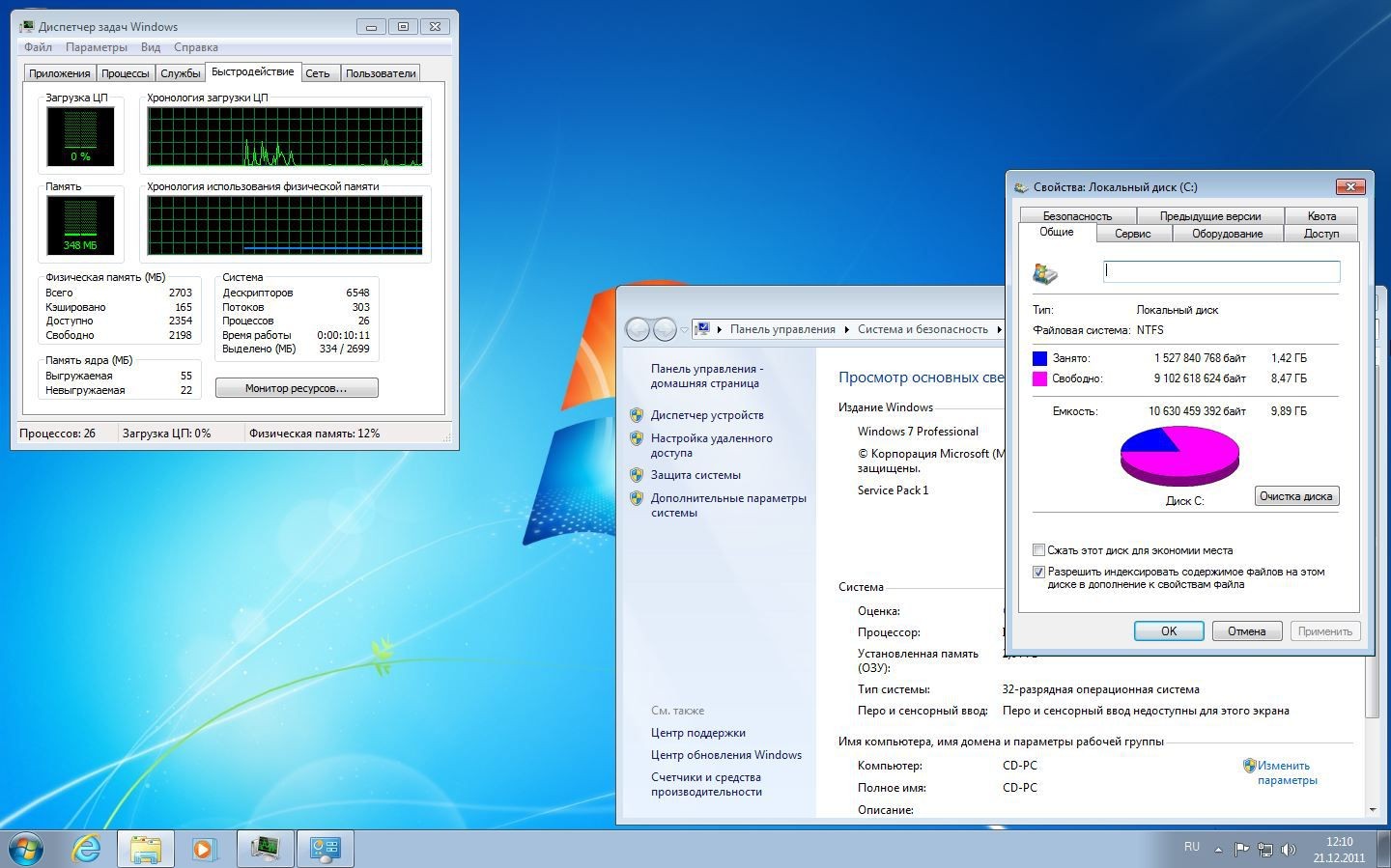Click 'Отмена' in disk properties
The image size is (1391, 868).
tap(1247, 631)
